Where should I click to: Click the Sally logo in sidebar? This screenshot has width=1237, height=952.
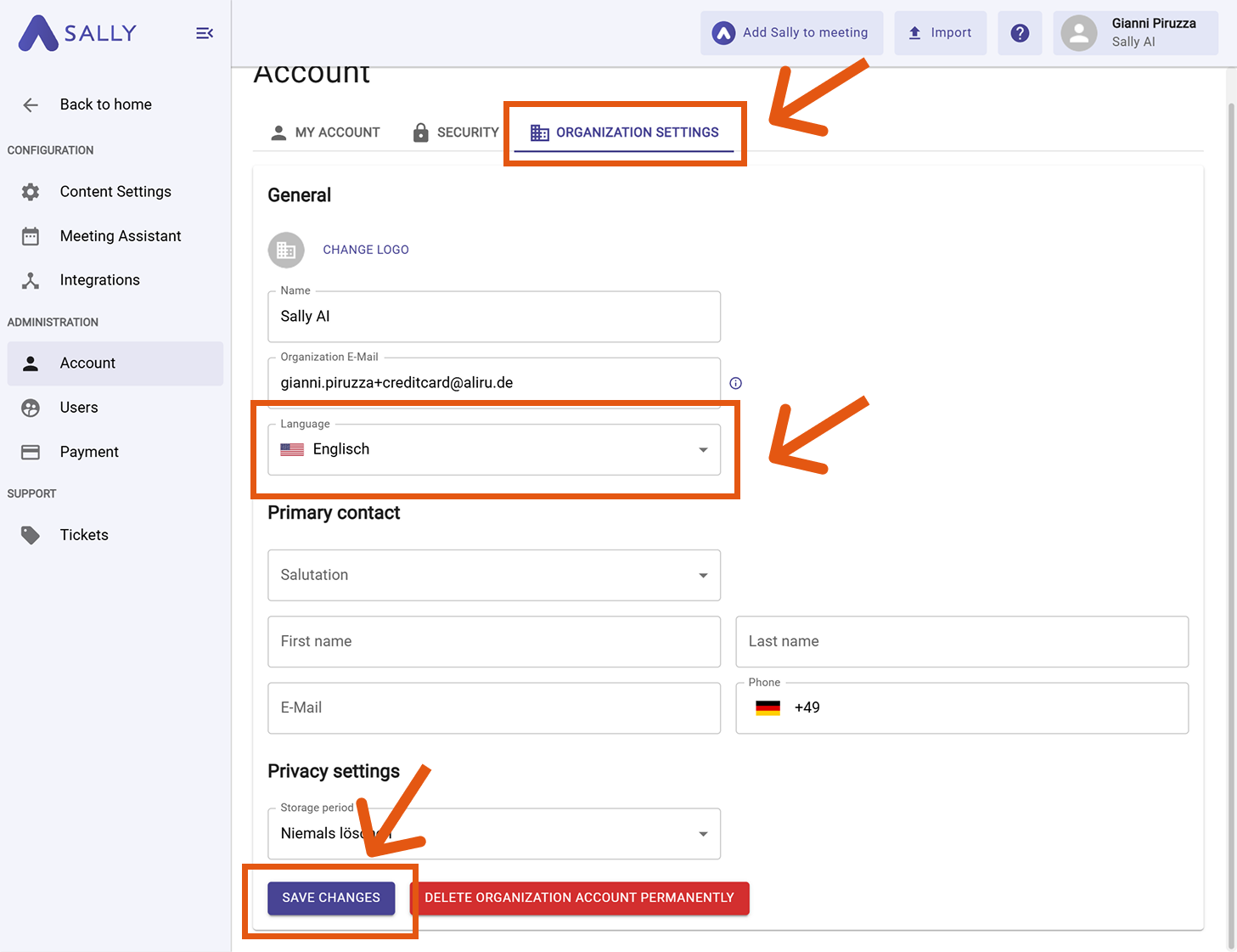[x=77, y=33]
